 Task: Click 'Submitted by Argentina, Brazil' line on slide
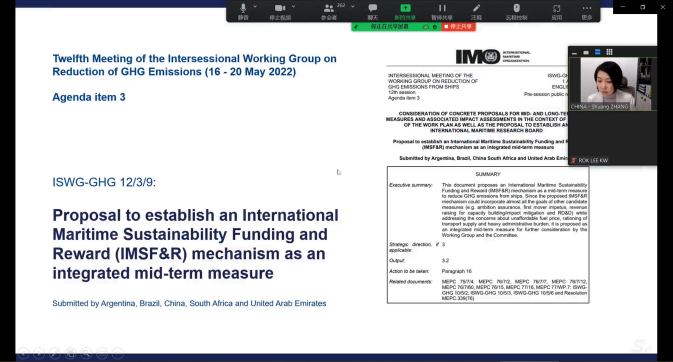click(189, 303)
